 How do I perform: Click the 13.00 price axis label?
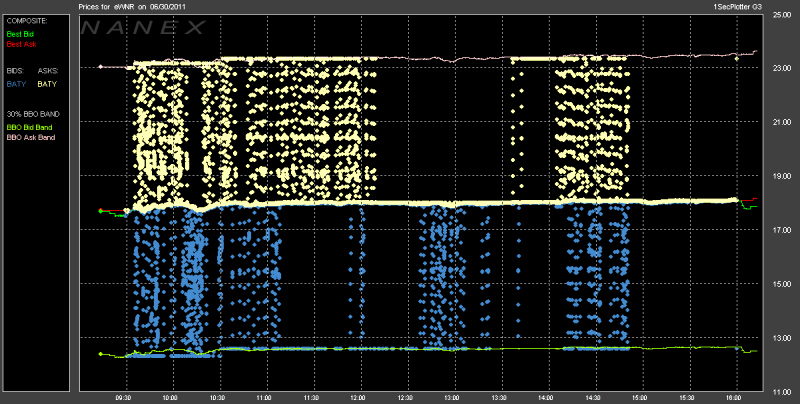[x=782, y=338]
